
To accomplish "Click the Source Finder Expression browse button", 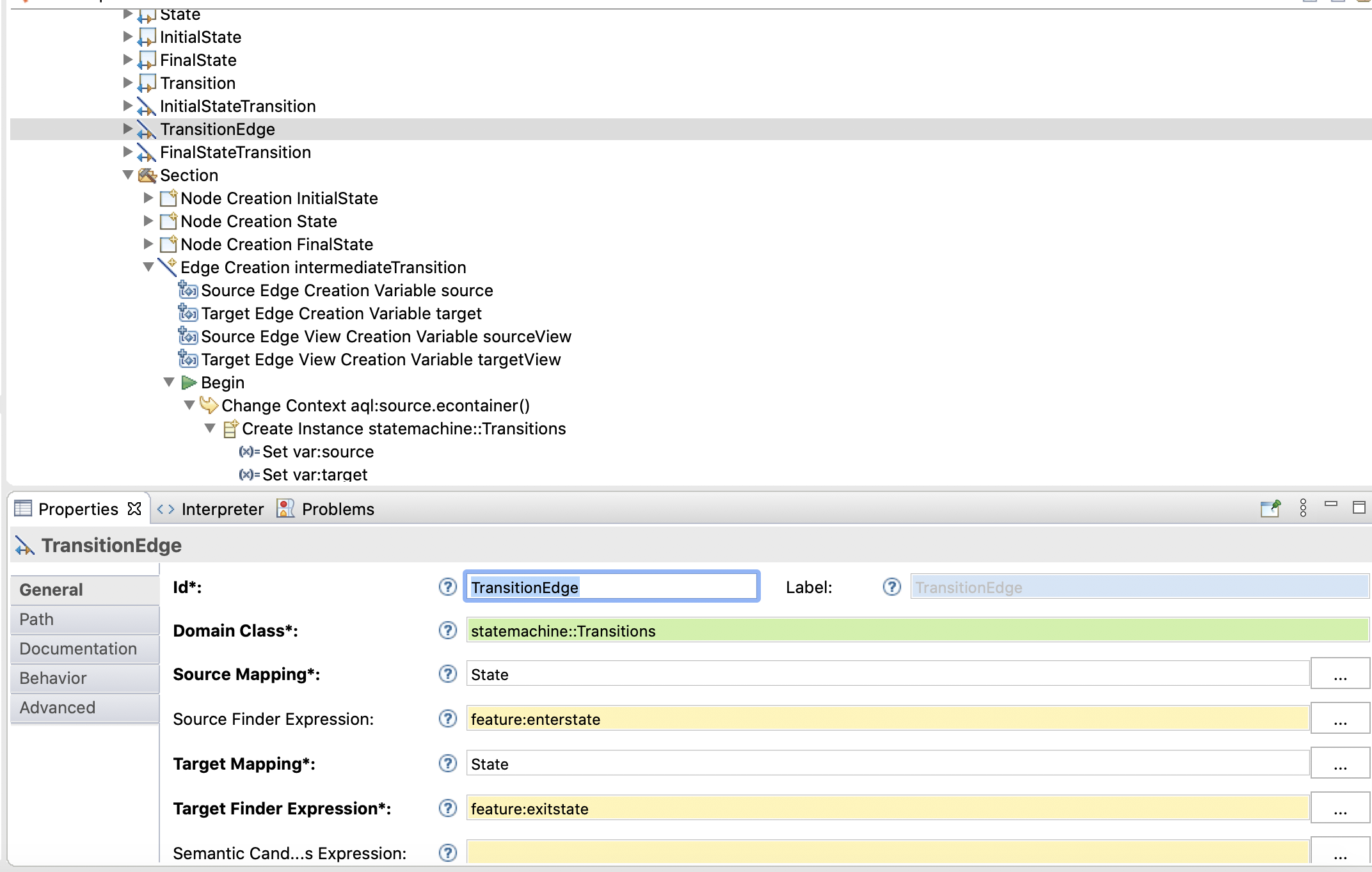I will [x=1339, y=718].
